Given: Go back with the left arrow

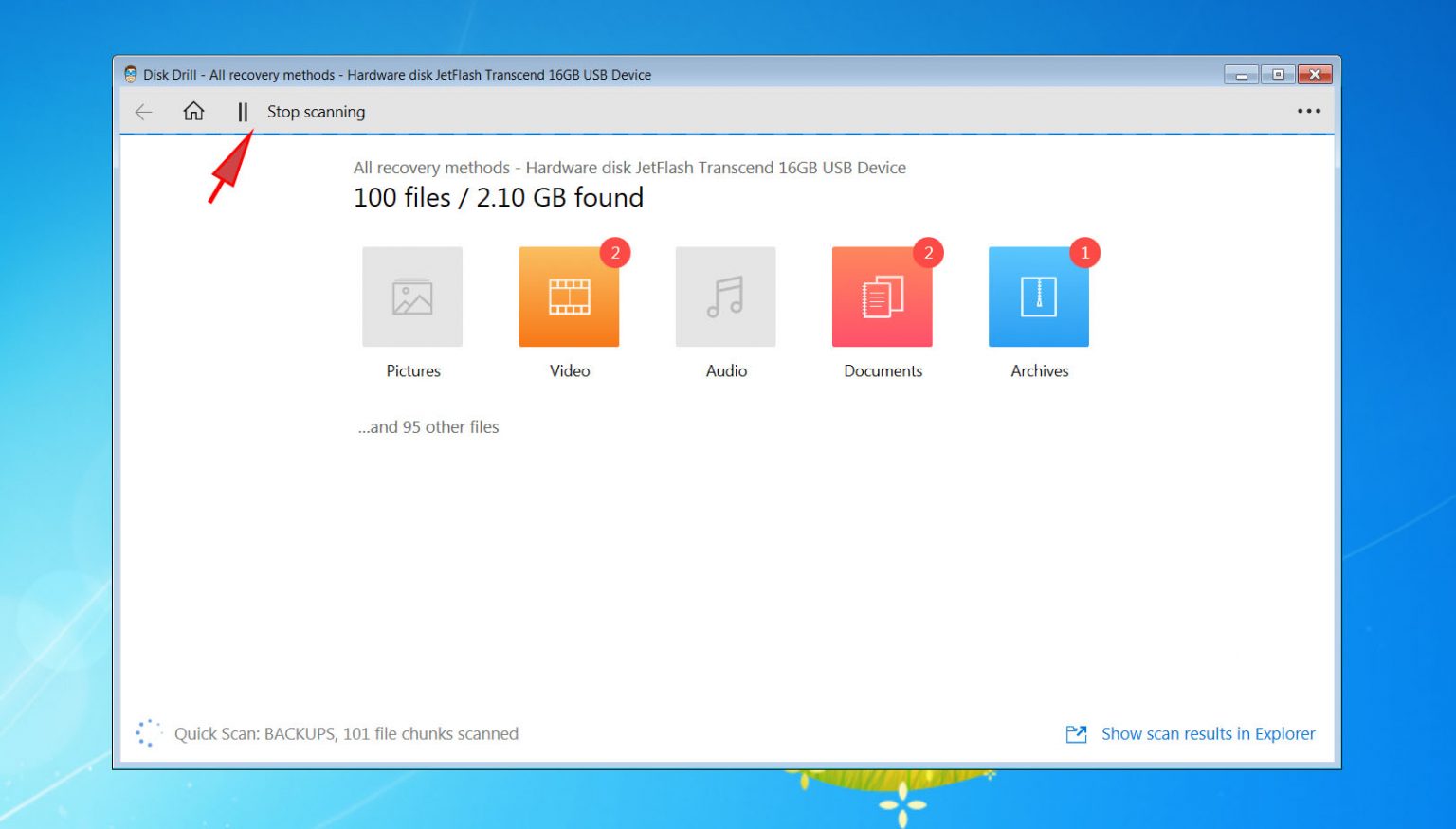Looking at the screenshot, I should [144, 112].
